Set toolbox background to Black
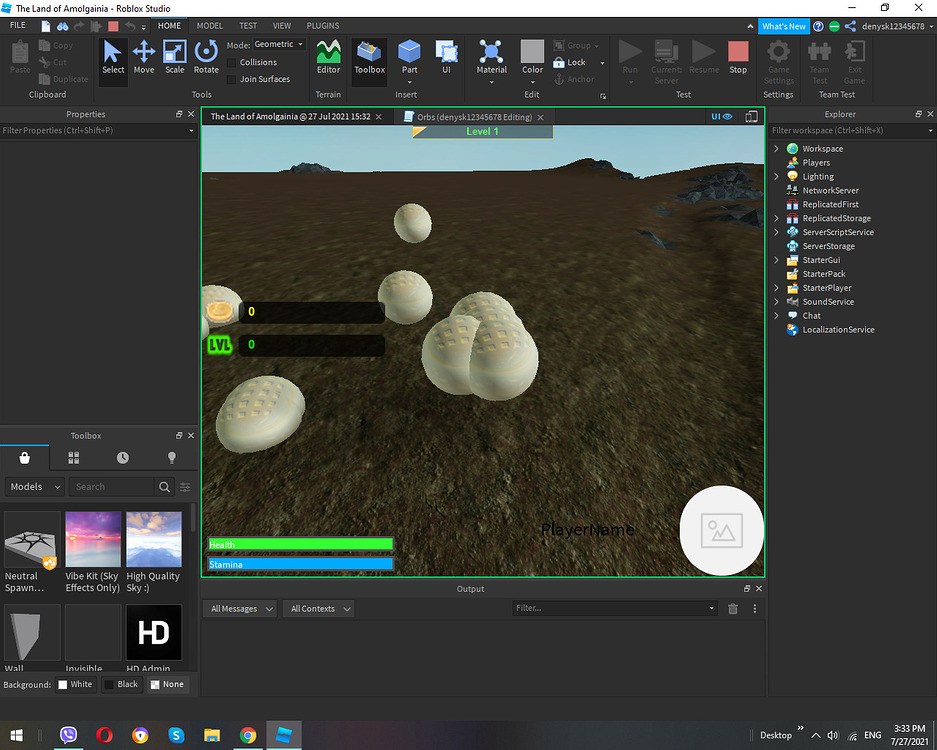 (x=121, y=684)
